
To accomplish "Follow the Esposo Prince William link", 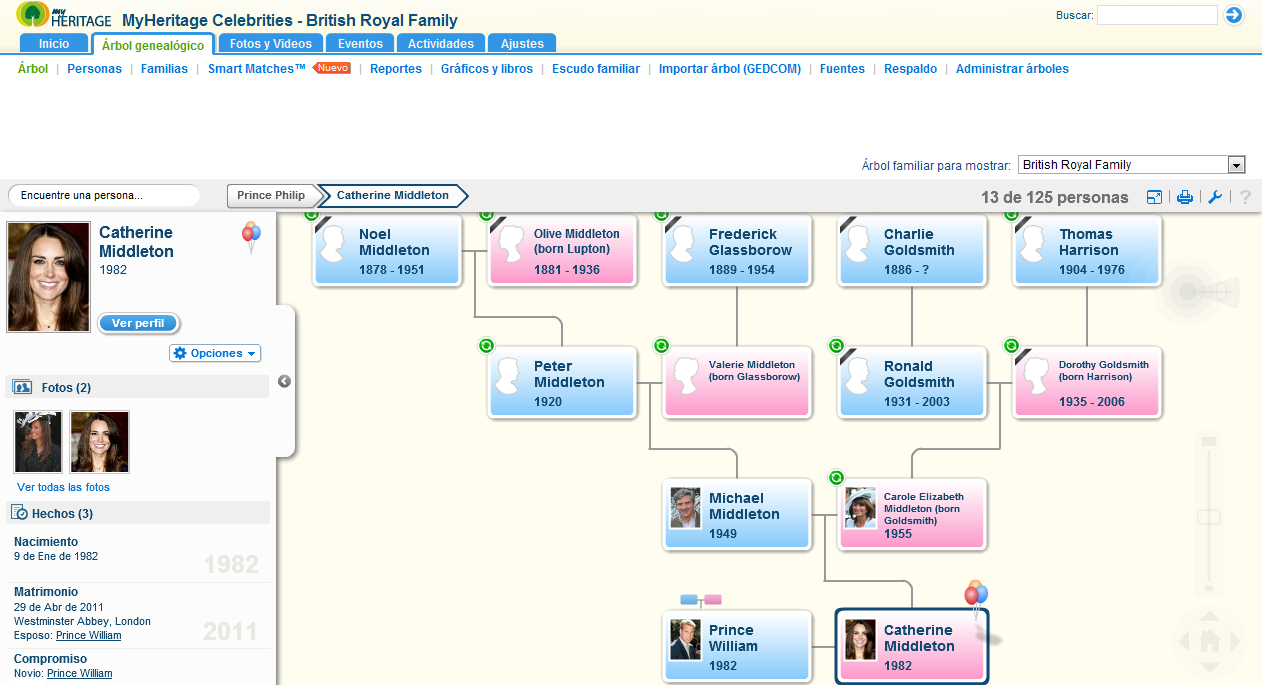I will pyautogui.click(x=88, y=635).
